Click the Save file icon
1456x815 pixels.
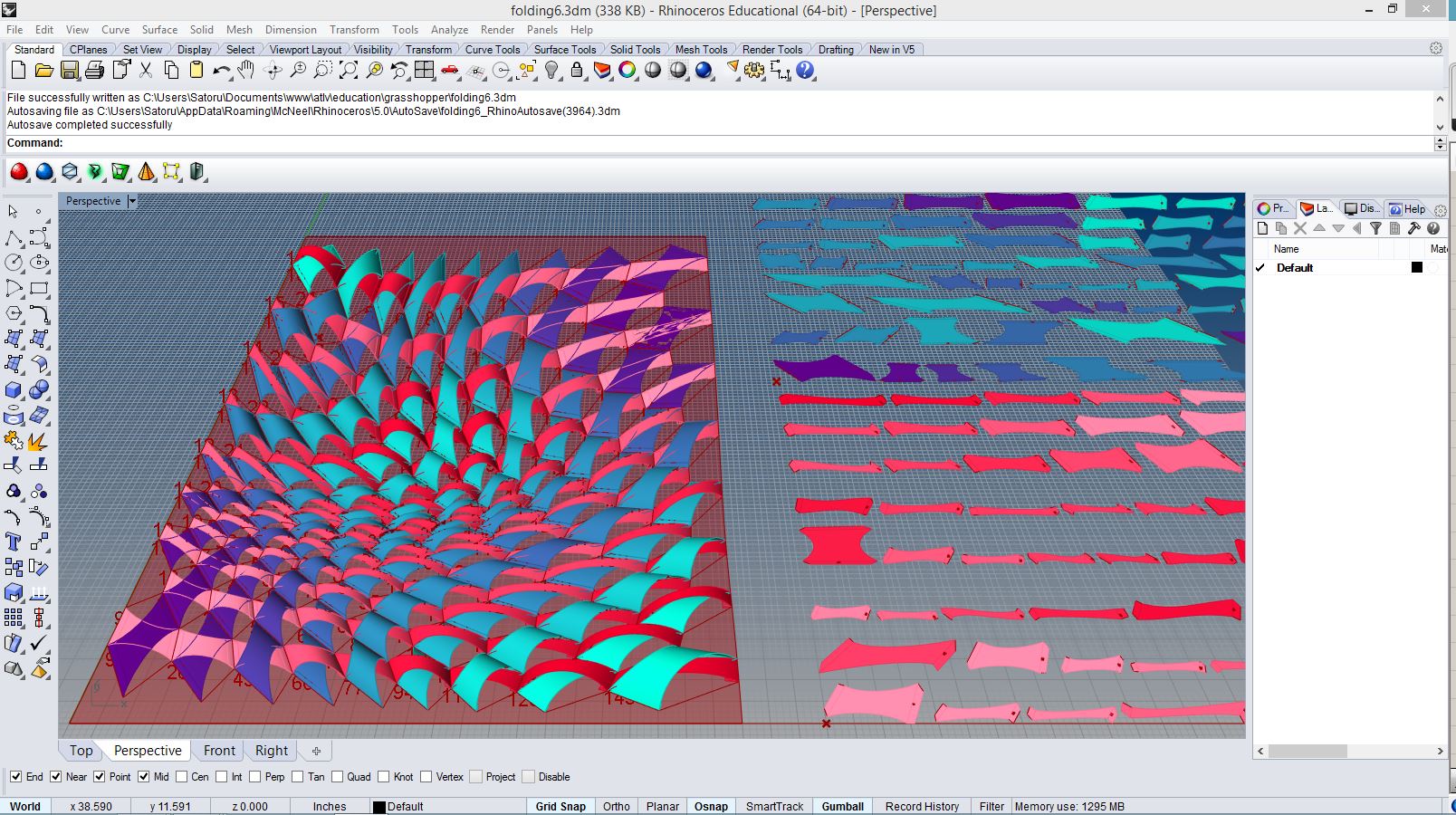69,71
